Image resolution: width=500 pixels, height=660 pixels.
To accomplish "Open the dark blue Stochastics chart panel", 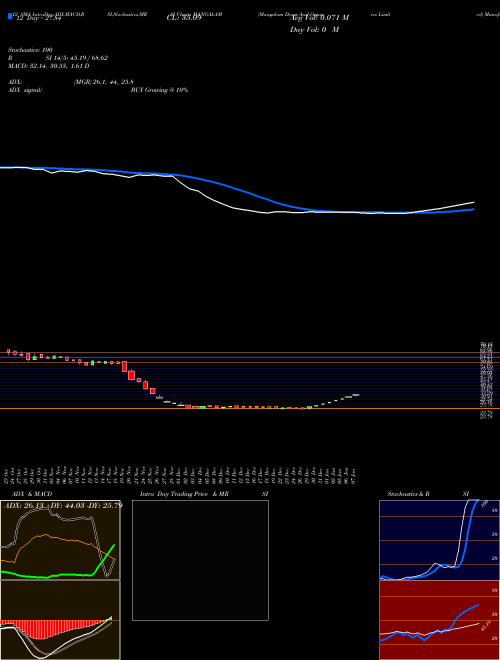I will point(439,540).
